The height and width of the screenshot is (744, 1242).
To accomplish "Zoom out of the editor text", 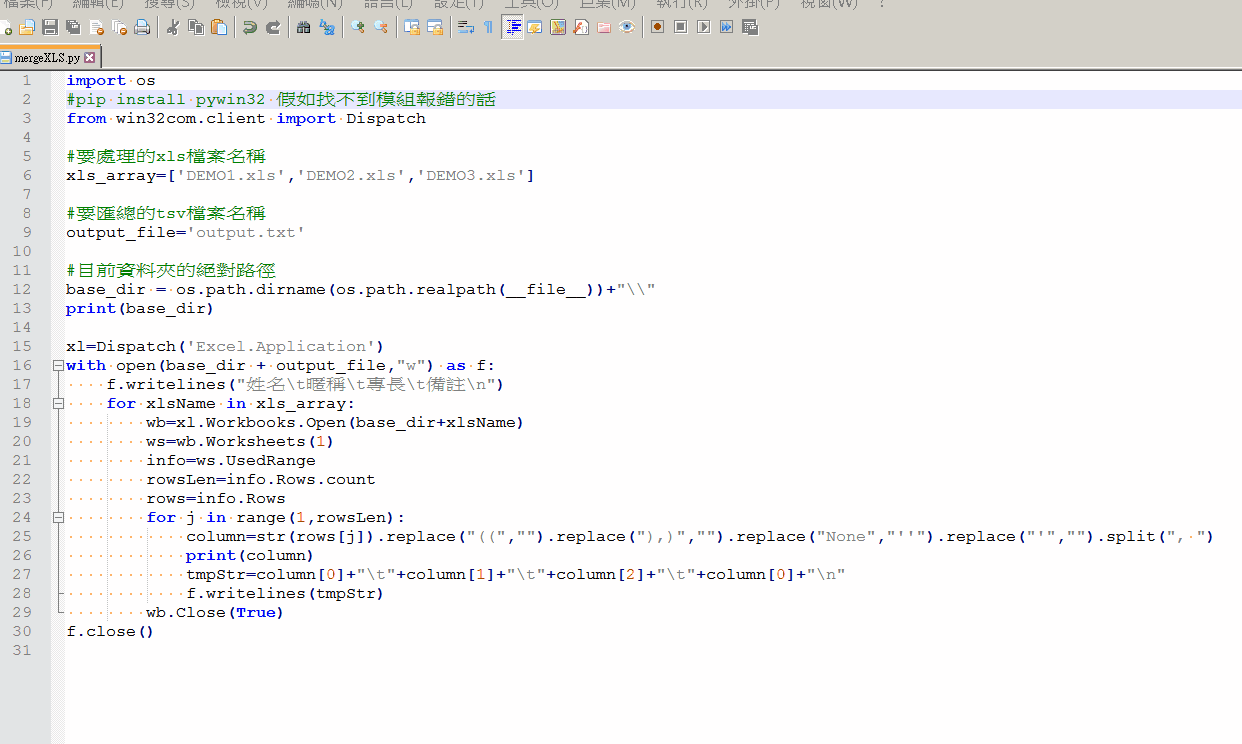I will [x=380, y=27].
